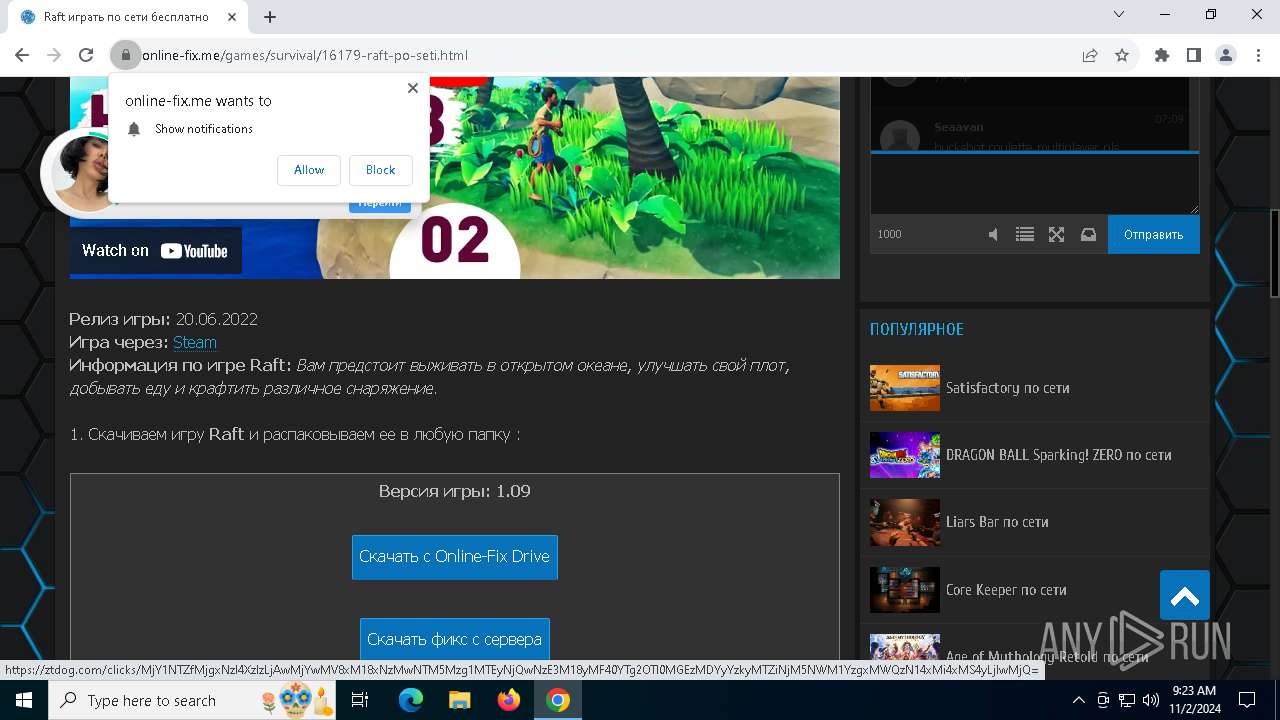Mute chat sound with speaker icon
The image size is (1280, 720).
[x=993, y=234]
